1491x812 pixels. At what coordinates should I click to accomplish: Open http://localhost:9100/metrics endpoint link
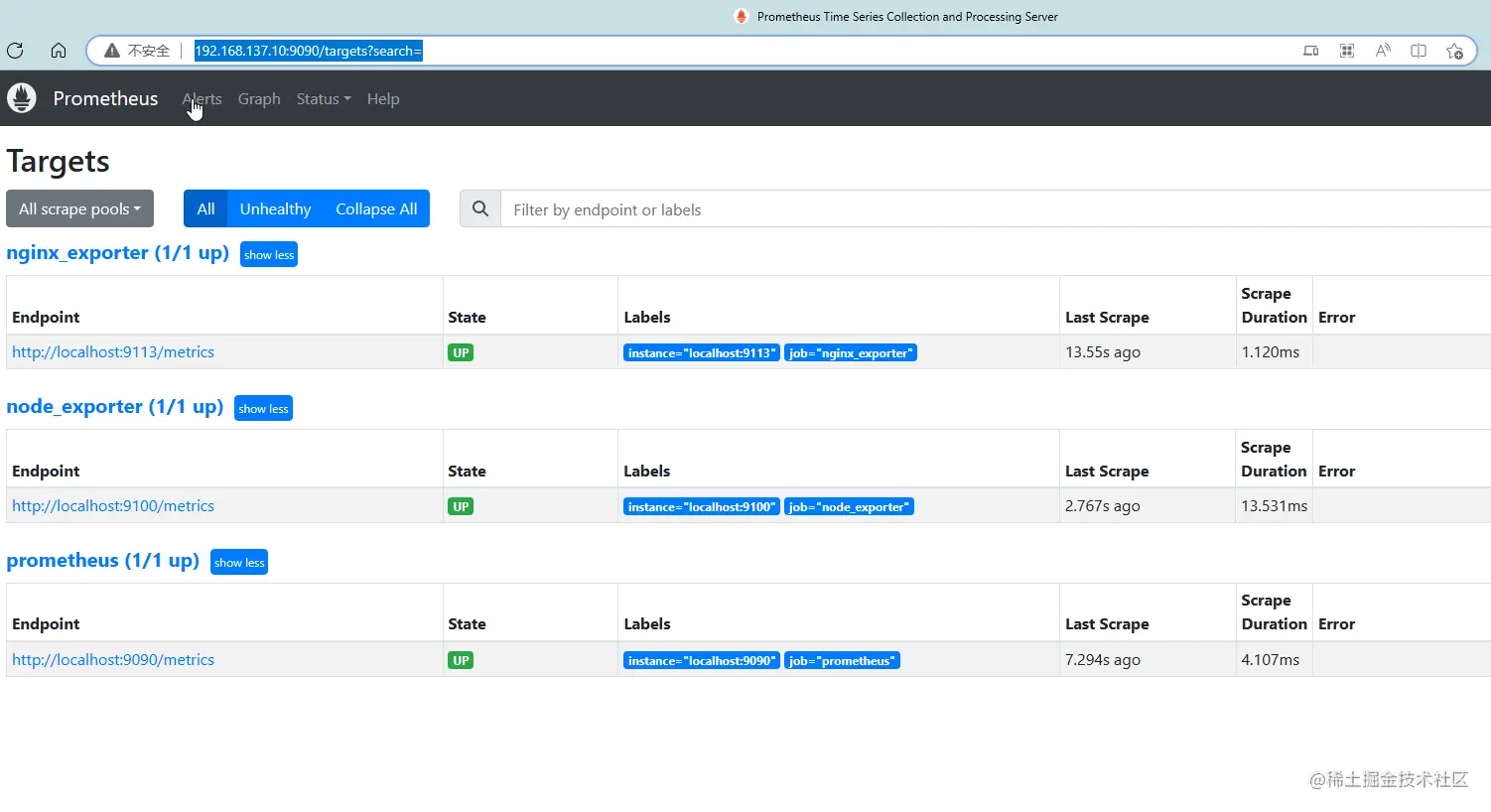(x=113, y=506)
